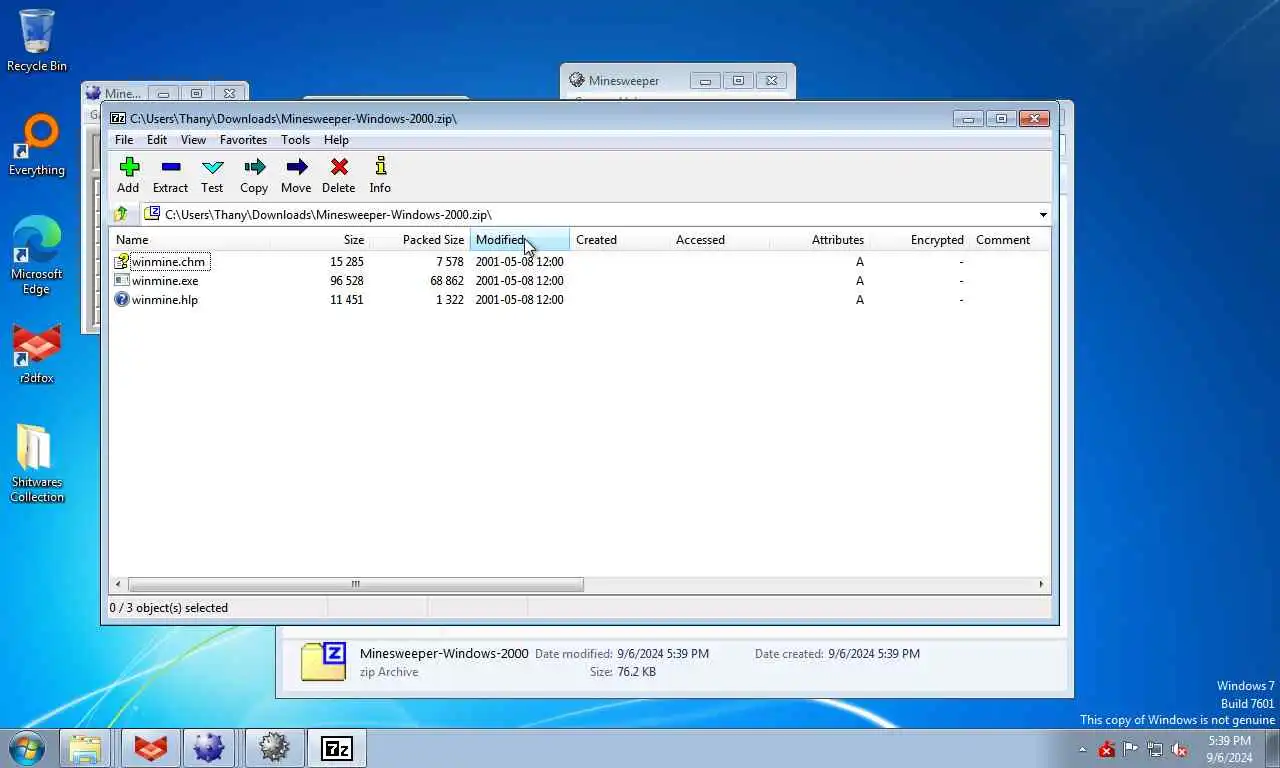Go up one folder level icon
1280x768 pixels.
121,214
